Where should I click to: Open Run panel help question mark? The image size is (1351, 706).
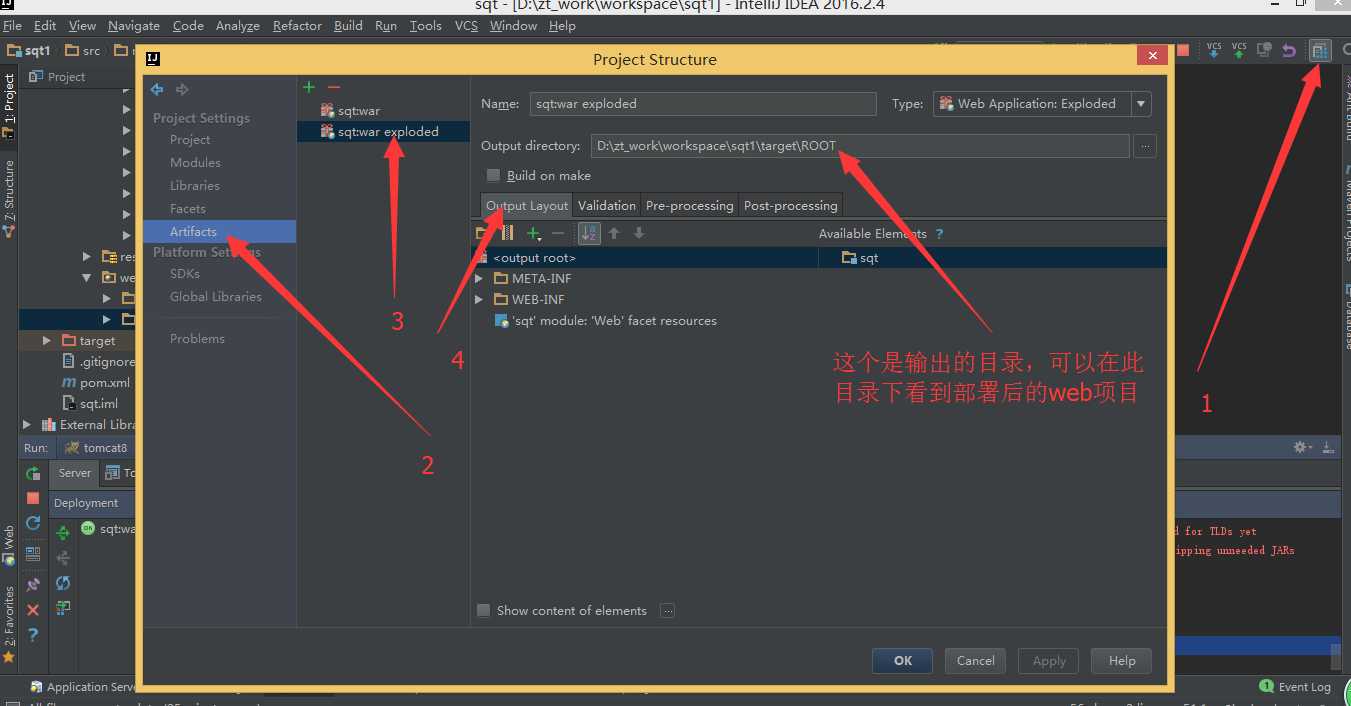tap(33, 634)
